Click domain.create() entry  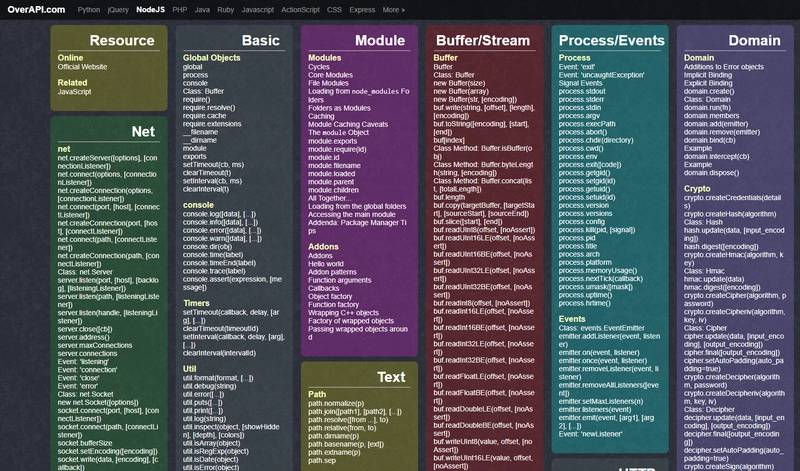tap(709, 91)
